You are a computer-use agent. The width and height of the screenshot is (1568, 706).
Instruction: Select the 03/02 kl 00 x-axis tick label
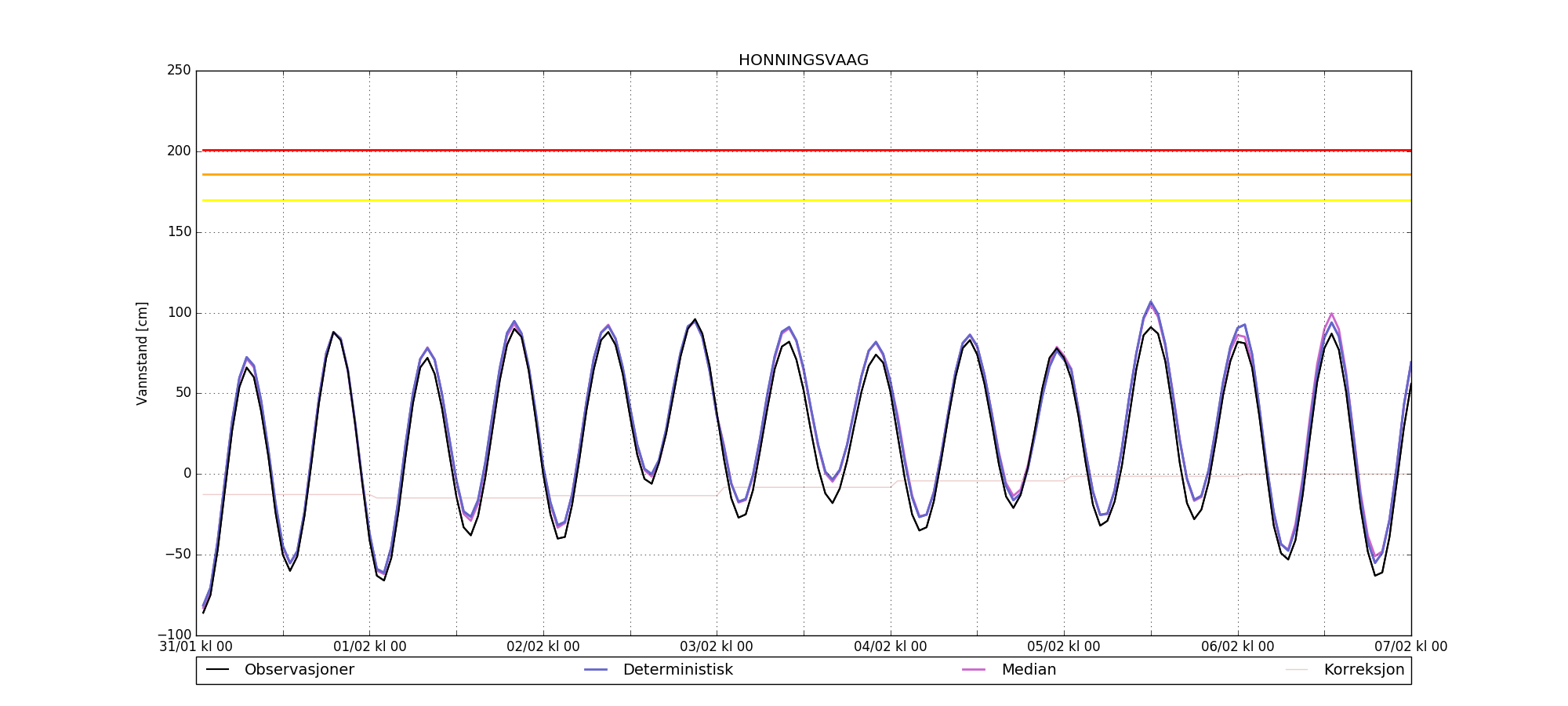(x=717, y=647)
